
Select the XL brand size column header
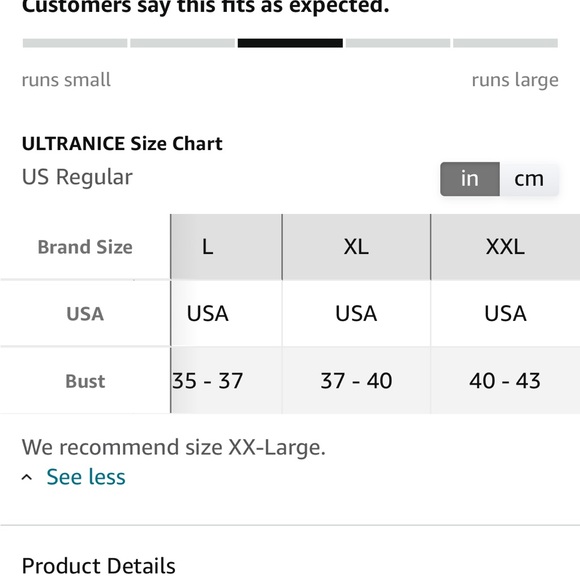(356, 247)
